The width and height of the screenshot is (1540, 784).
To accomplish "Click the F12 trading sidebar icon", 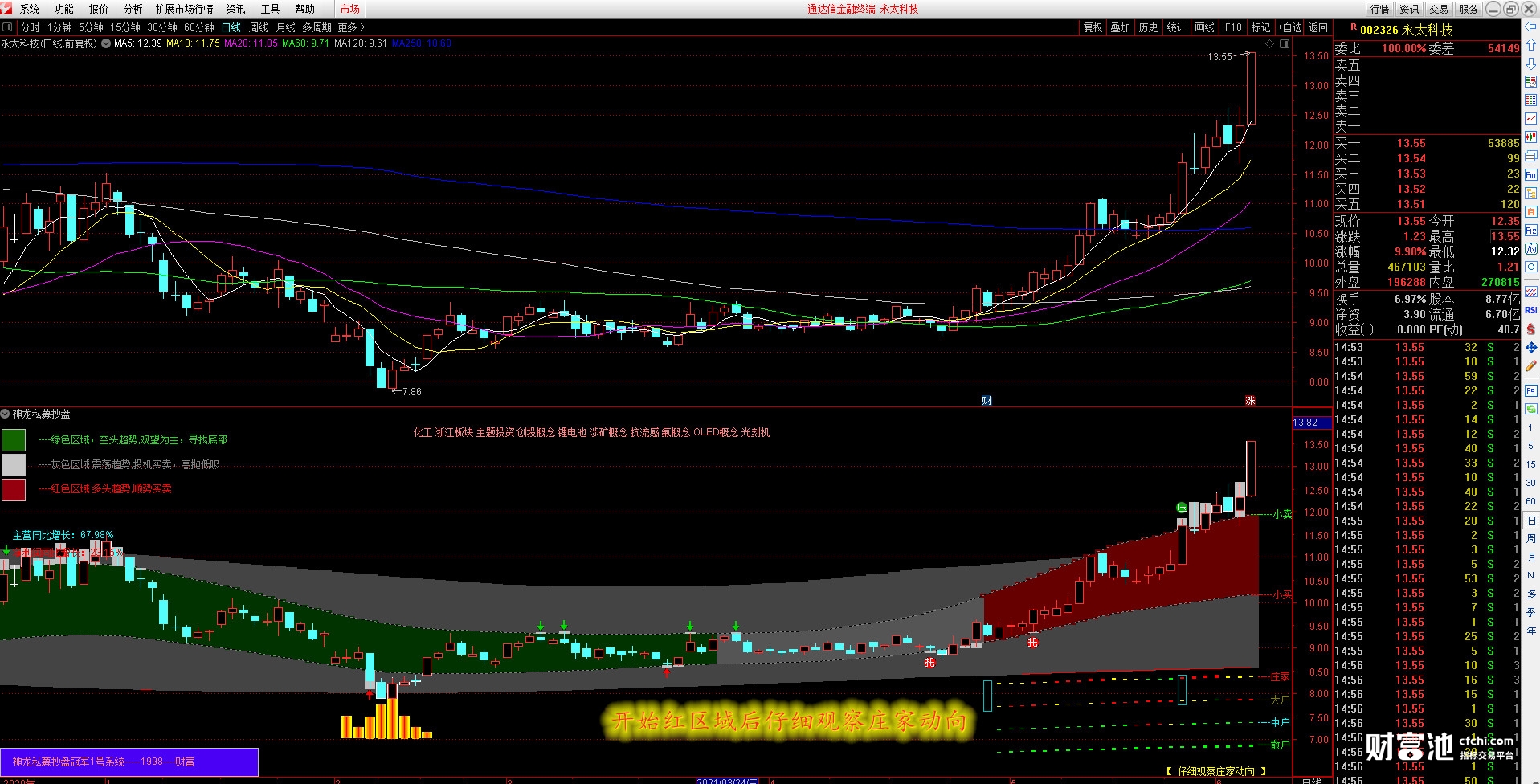I will (1530, 231).
